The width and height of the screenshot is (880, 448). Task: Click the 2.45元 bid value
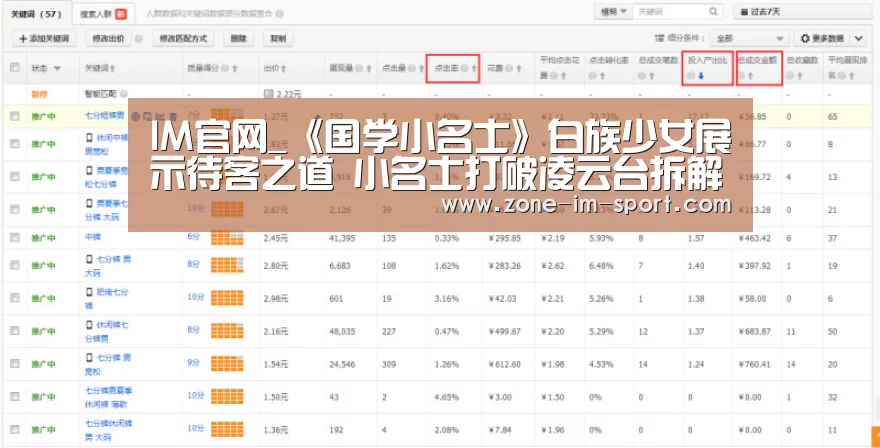276,238
